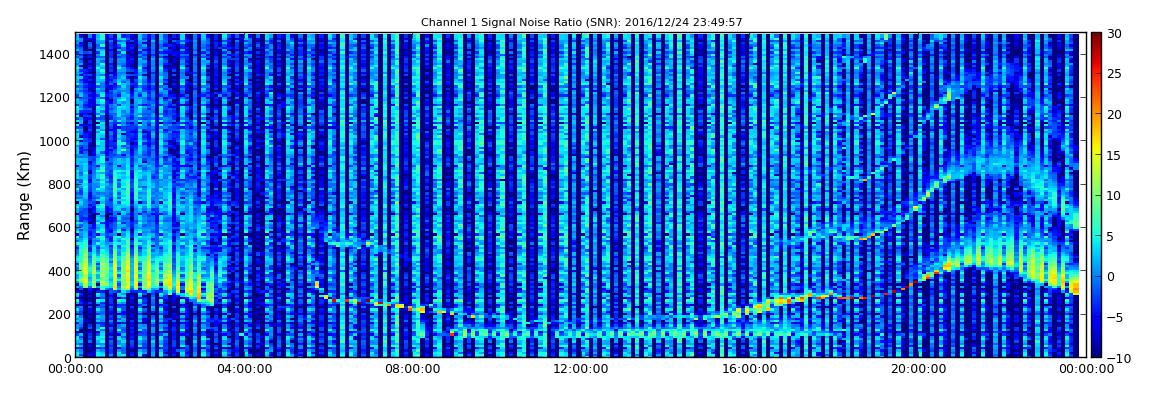
Task: Click the 200 range tick label
Action: (x=59, y=314)
